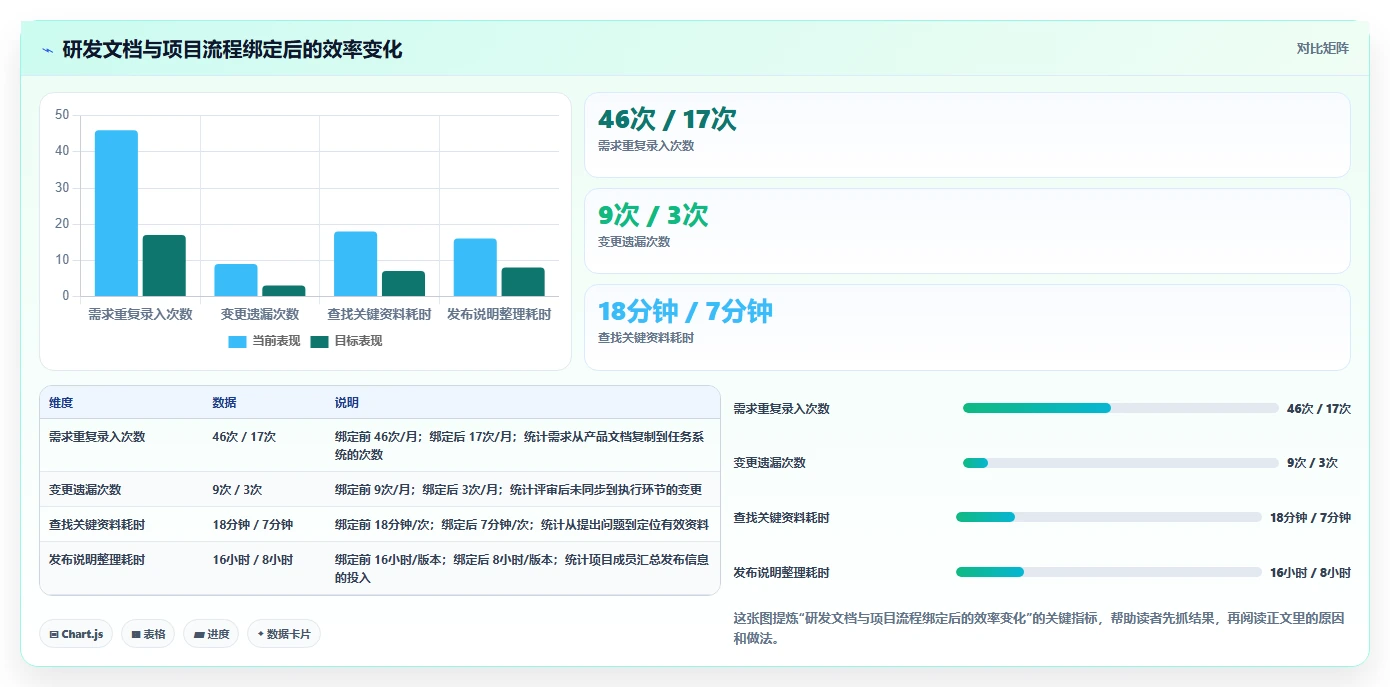Viewport: 1390px width, 687px height.
Task: Click the icon inside the Chart.js chip
Action: click(x=53, y=634)
